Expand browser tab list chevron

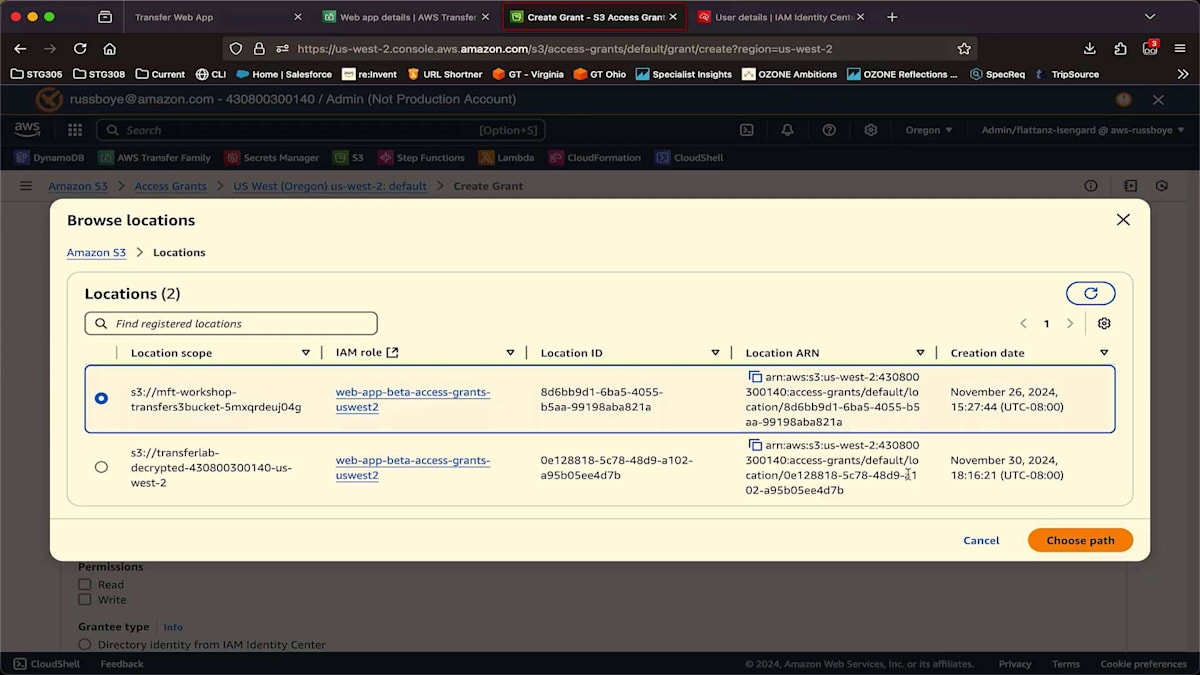click(1150, 17)
